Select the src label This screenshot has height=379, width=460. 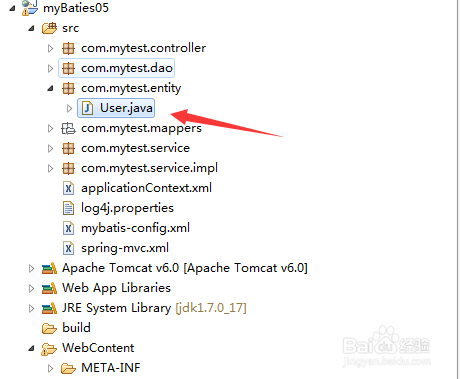click(70, 28)
